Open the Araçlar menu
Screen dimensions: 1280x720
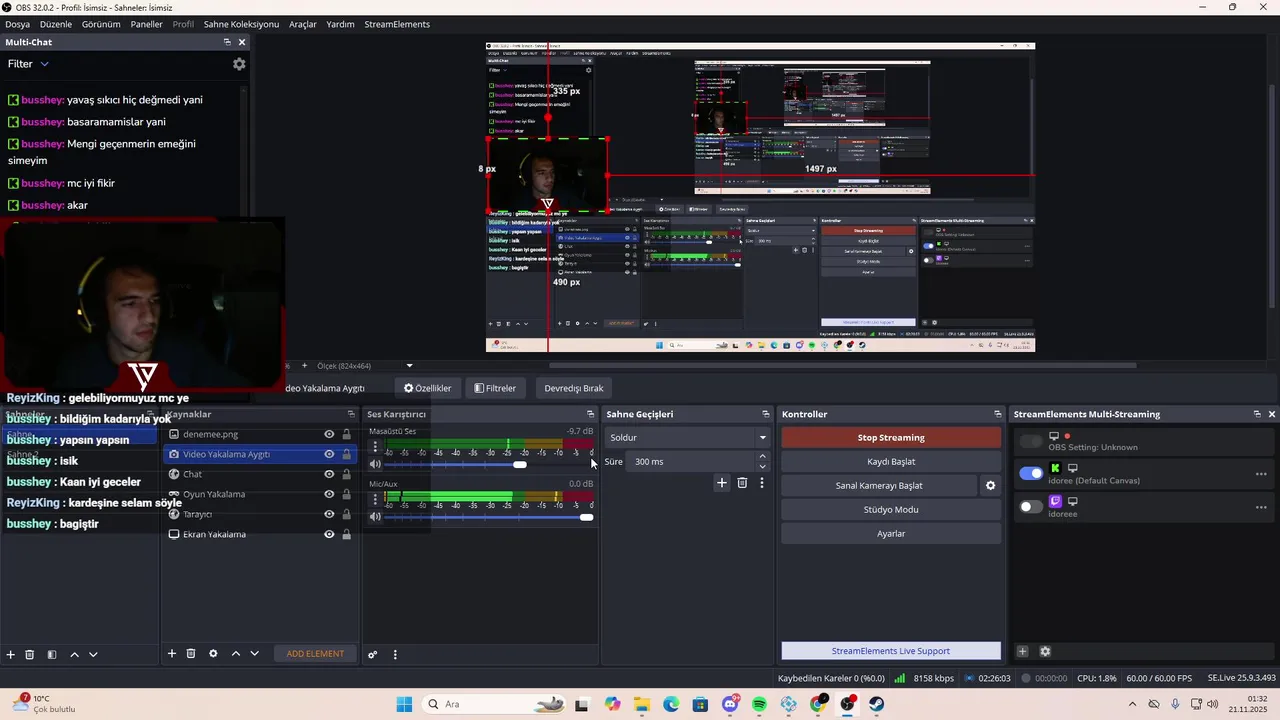tap(303, 24)
